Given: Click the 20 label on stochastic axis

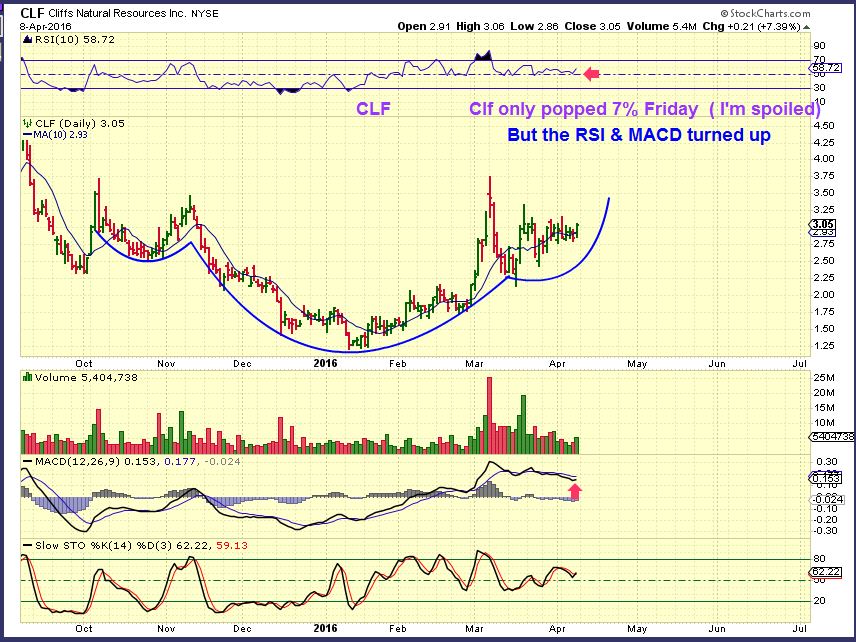Looking at the screenshot, I should click(x=819, y=601).
